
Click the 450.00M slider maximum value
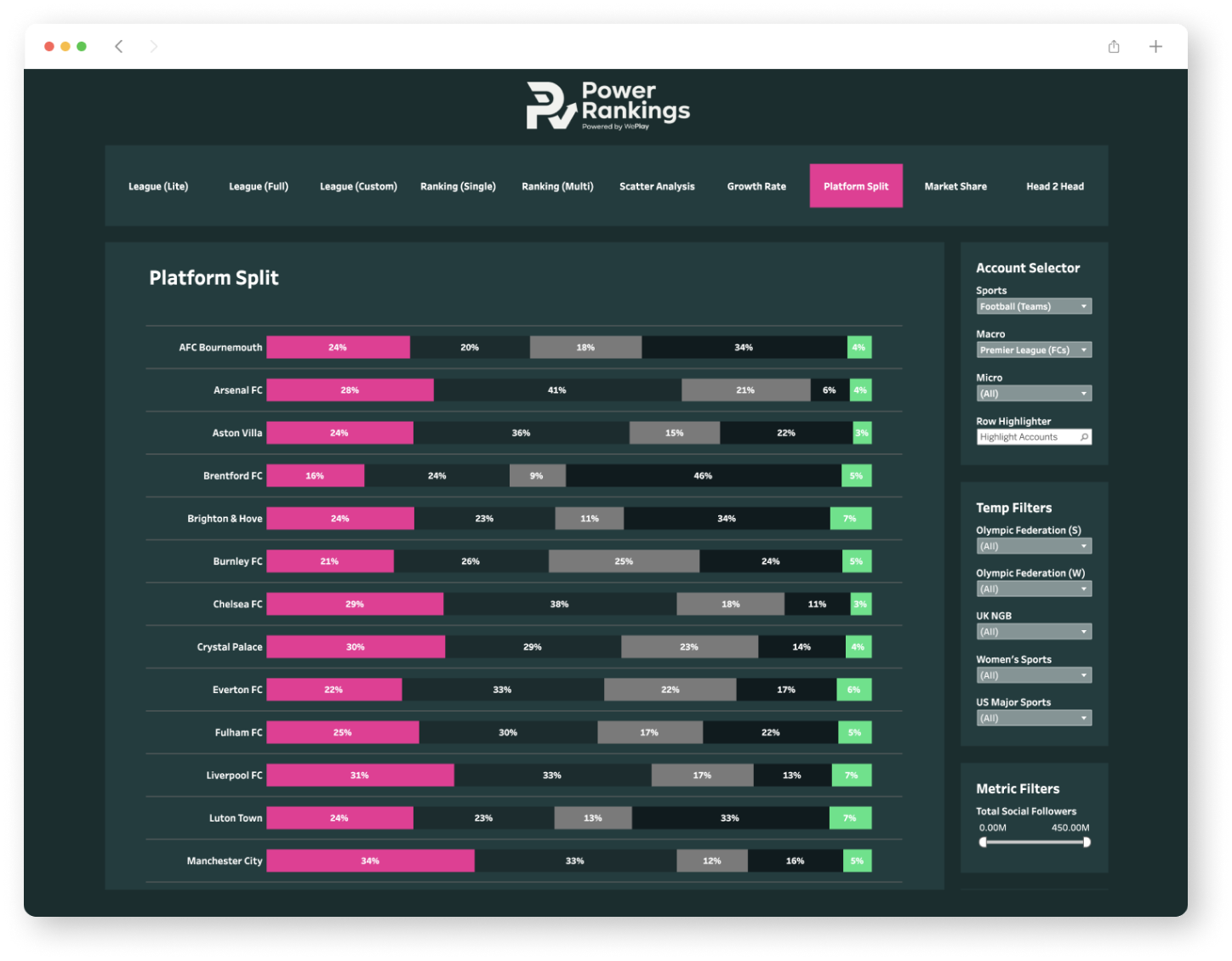1070,827
